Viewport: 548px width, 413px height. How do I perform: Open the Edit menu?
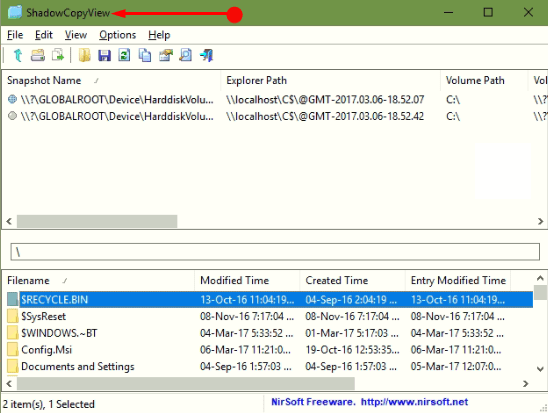[44, 35]
